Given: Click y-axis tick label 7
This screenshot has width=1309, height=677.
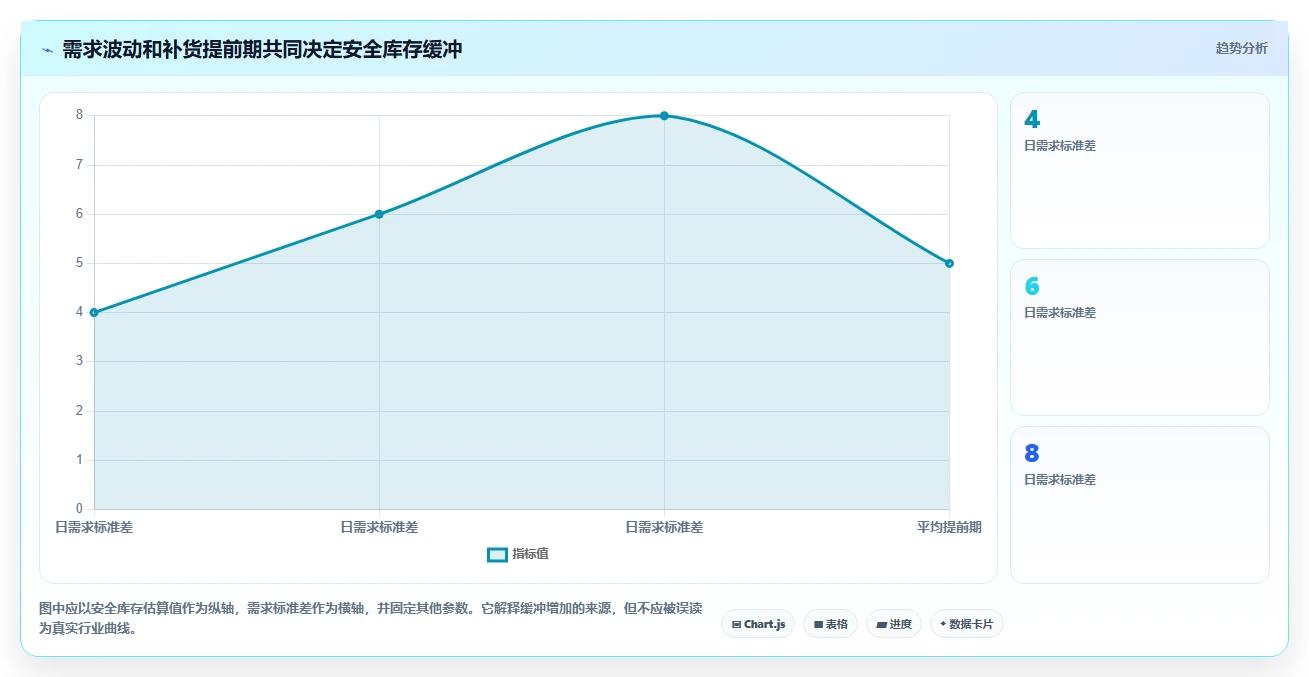Looking at the screenshot, I should (x=80, y=164).
